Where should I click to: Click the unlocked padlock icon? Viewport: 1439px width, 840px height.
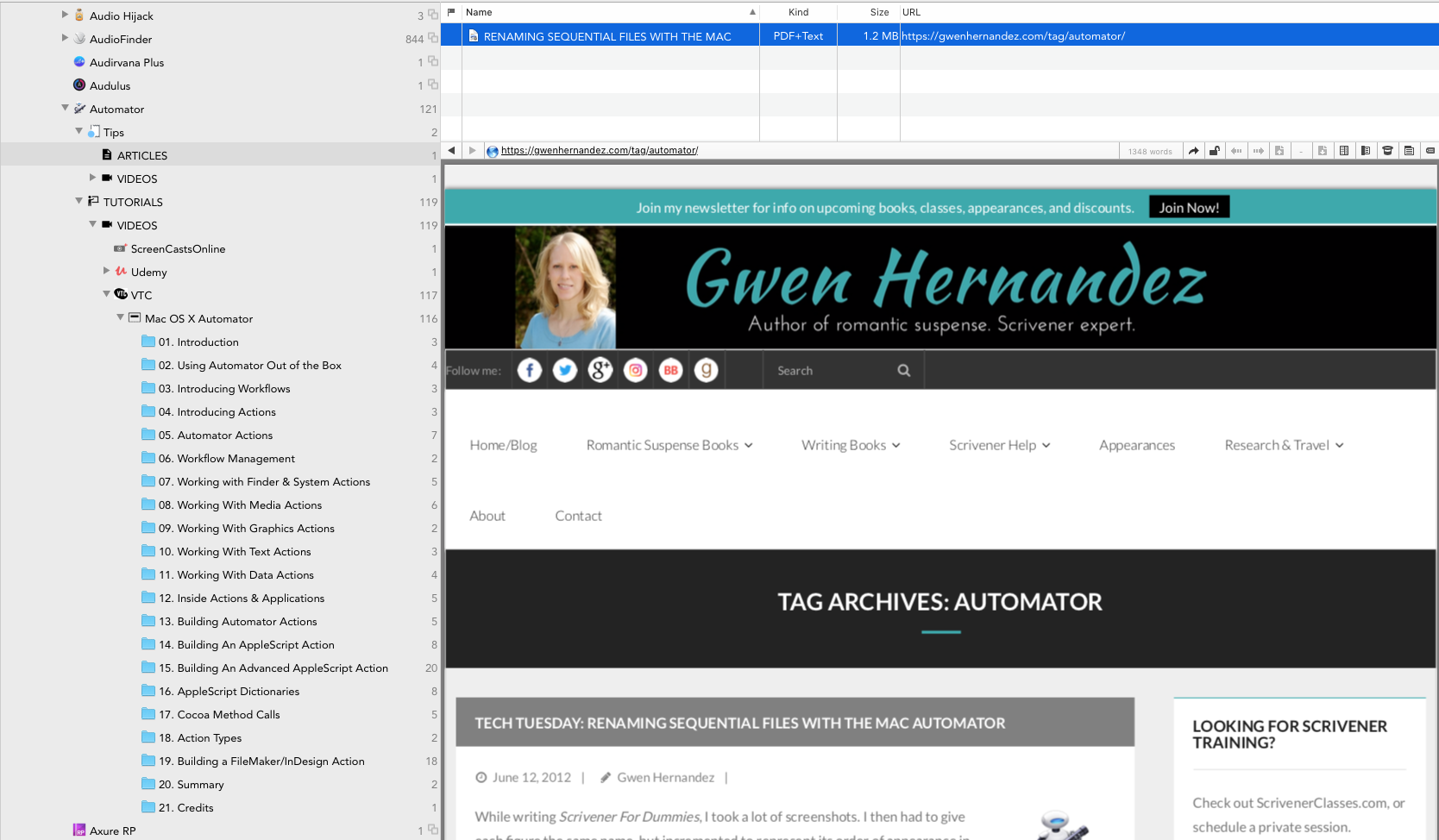(1215, 151)
